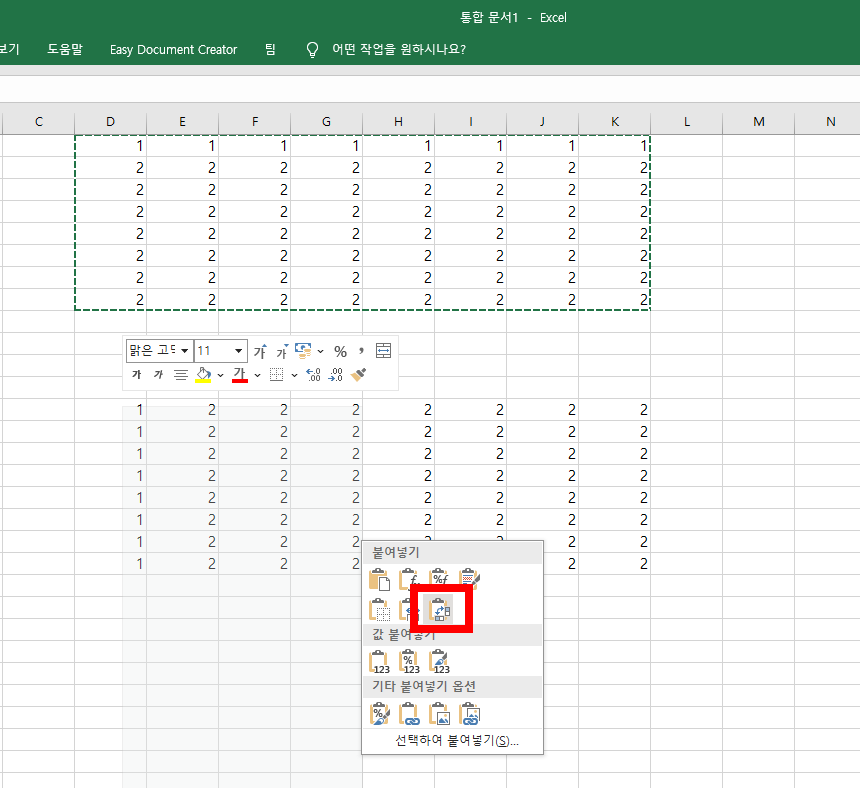The image size is (860, 788).
Task: Select column J header
Action: (x=542, y=122)
